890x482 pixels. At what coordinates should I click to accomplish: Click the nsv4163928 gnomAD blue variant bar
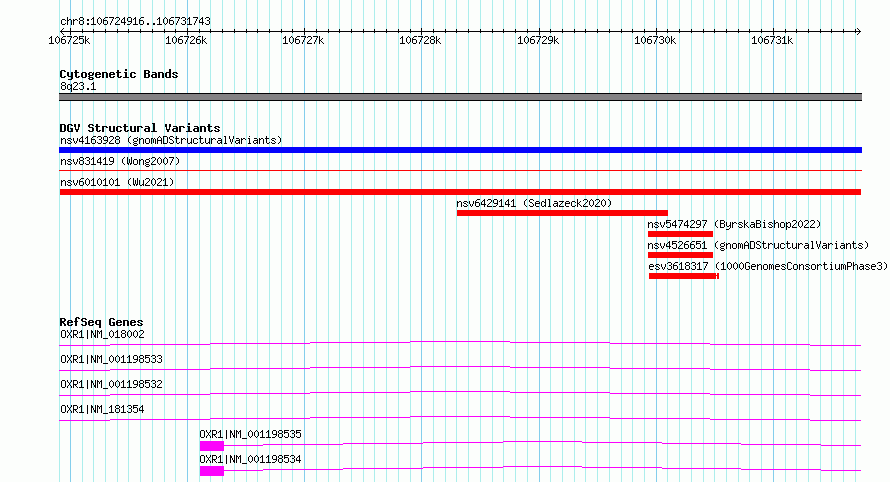460,150
